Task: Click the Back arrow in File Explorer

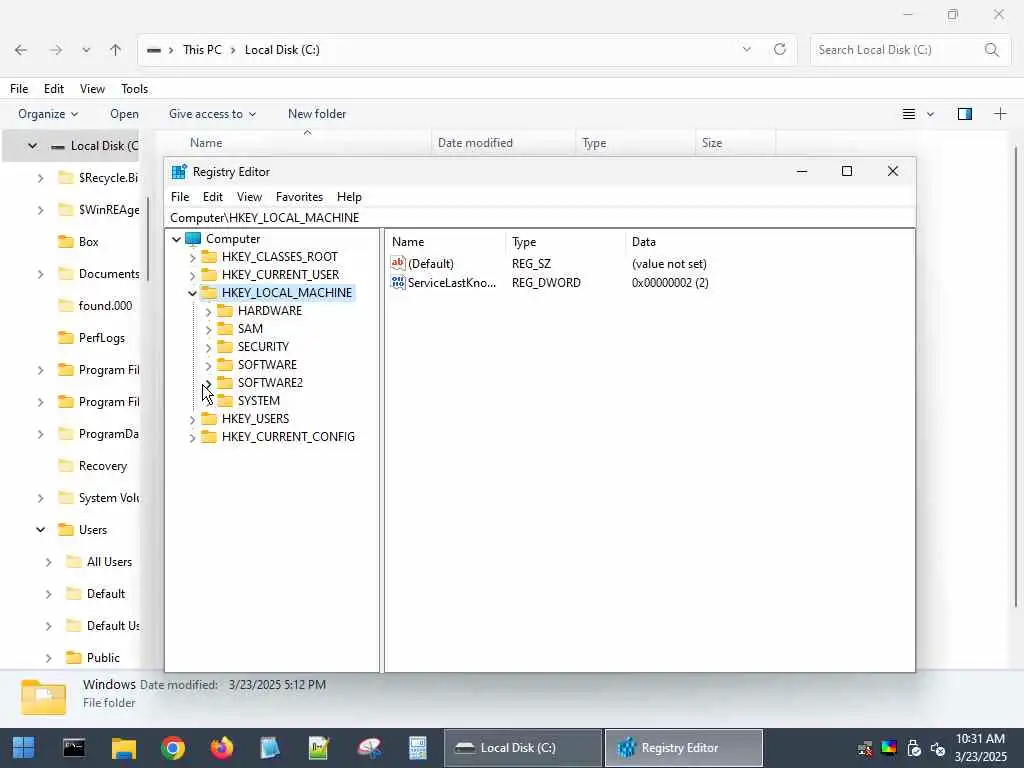Action: click(21, 50)
